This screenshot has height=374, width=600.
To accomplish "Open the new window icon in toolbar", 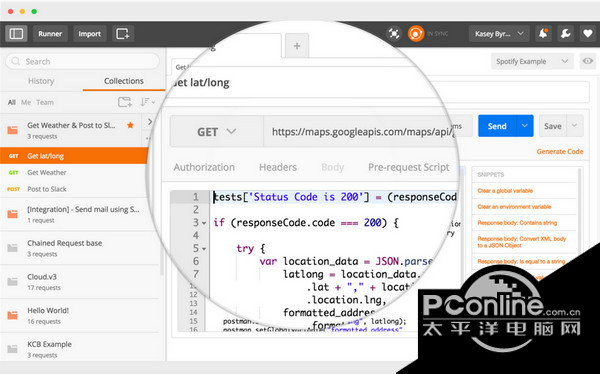I will coord(123,34).
